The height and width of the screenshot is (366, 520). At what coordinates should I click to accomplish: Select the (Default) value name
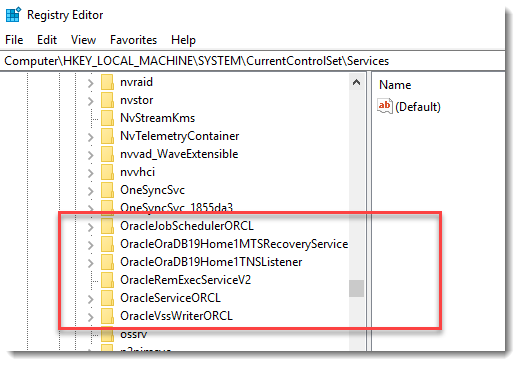[418, 107]
